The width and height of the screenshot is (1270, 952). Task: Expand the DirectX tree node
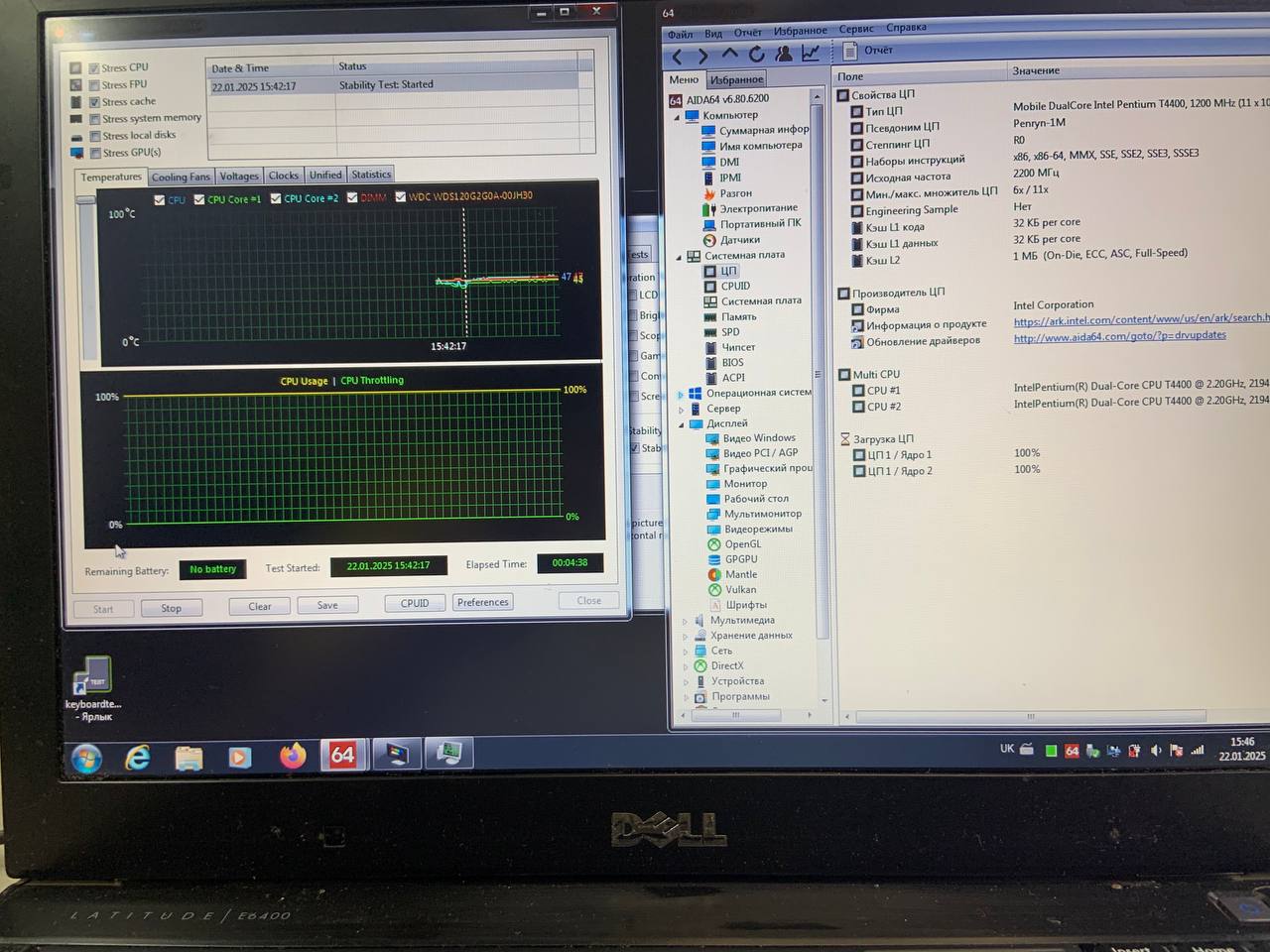coord(685,666)
